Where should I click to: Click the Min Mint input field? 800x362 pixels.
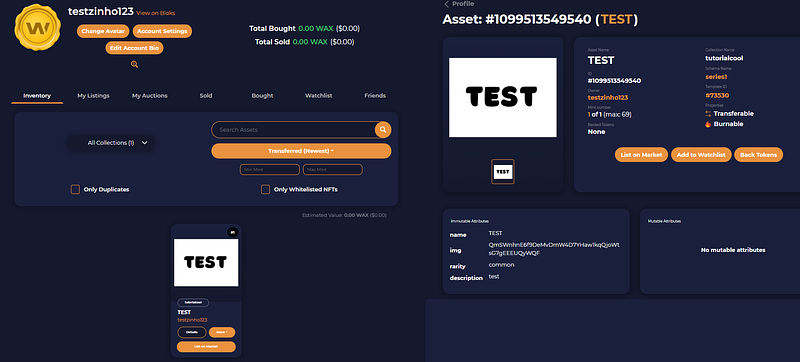pyautogui.click(x=270, y=169)
